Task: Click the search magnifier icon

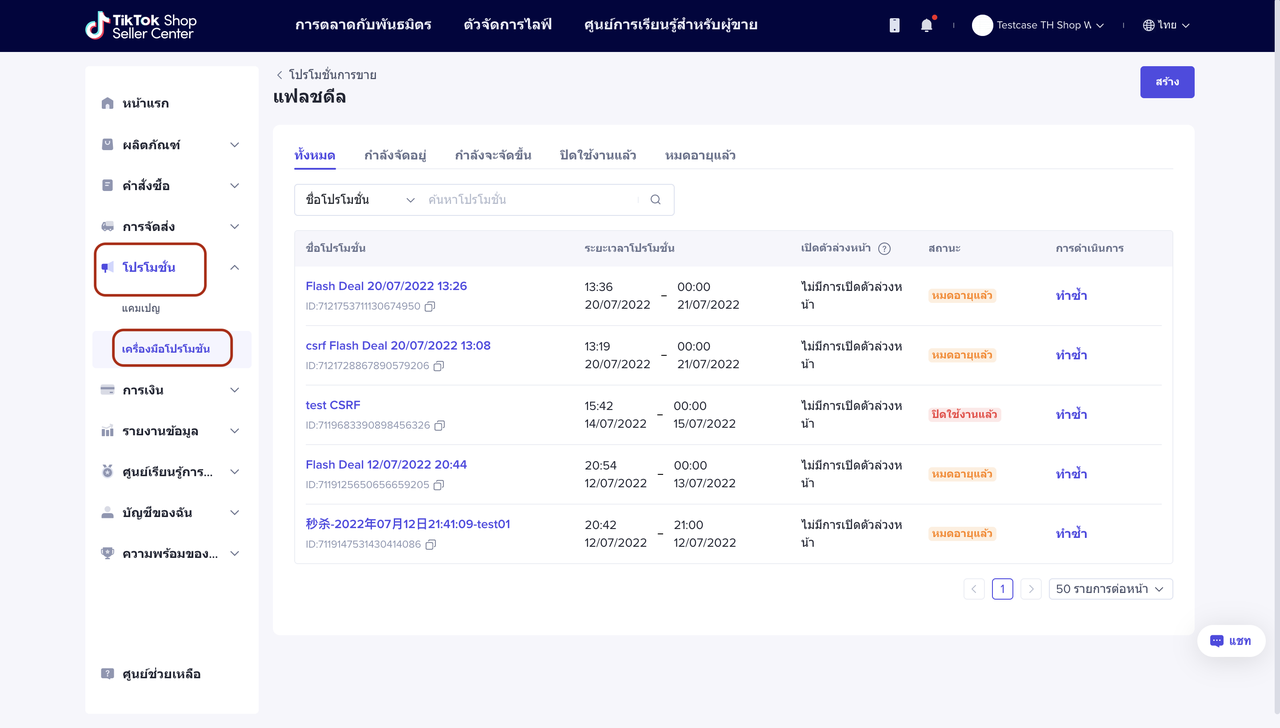Action: pos(656,200)
